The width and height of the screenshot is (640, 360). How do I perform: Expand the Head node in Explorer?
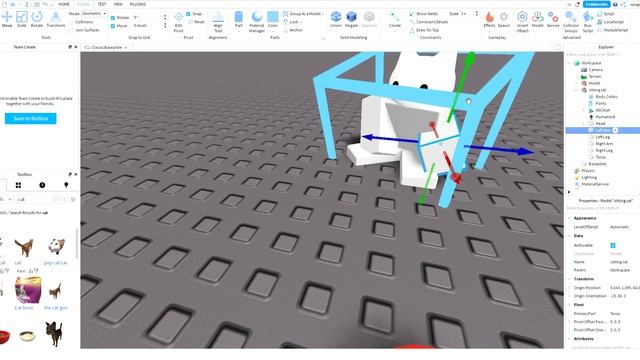[x=583, y=123]
